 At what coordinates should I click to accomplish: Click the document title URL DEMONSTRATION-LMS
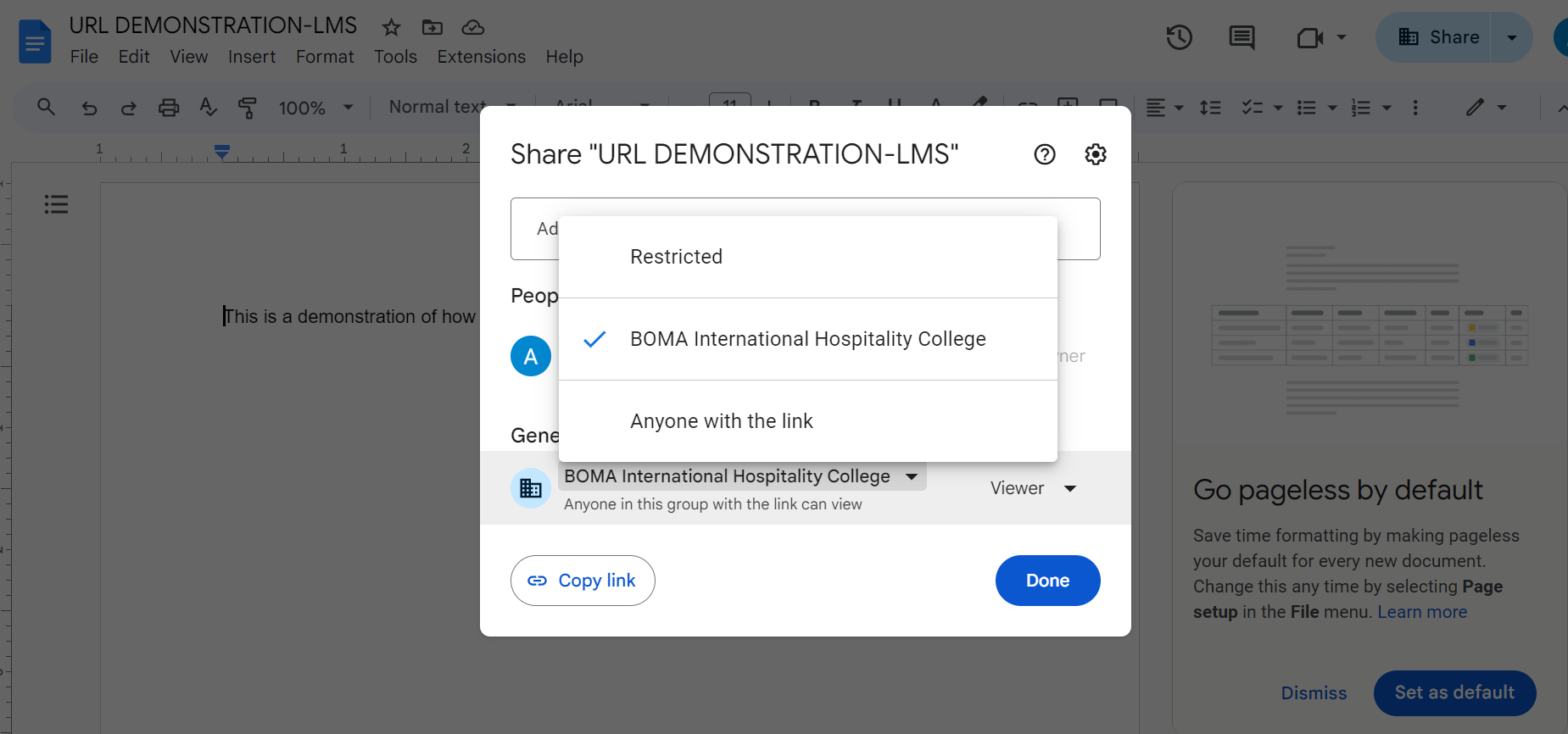[213, 25]
